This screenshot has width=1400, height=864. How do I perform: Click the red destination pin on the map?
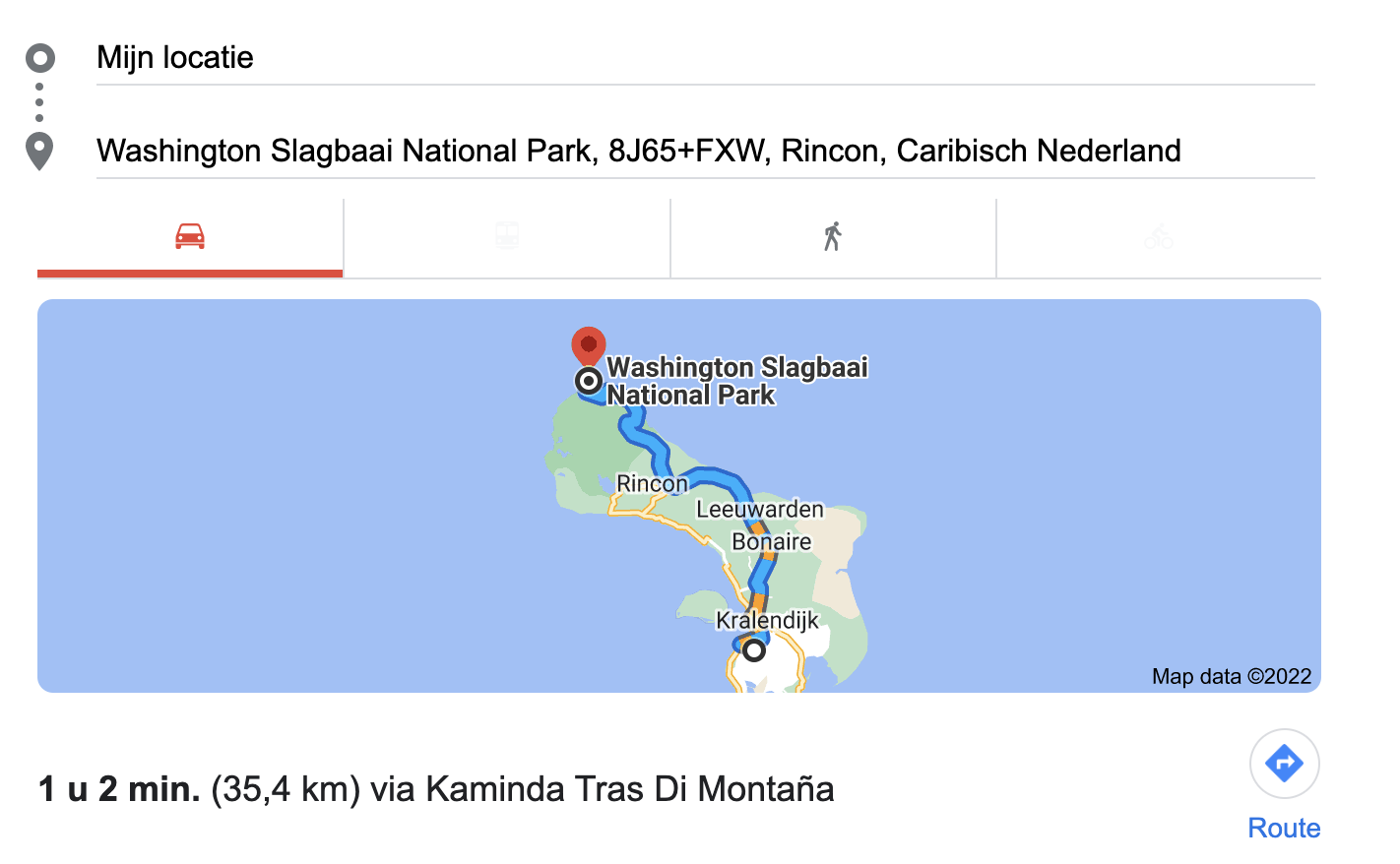tap(589, 345)
